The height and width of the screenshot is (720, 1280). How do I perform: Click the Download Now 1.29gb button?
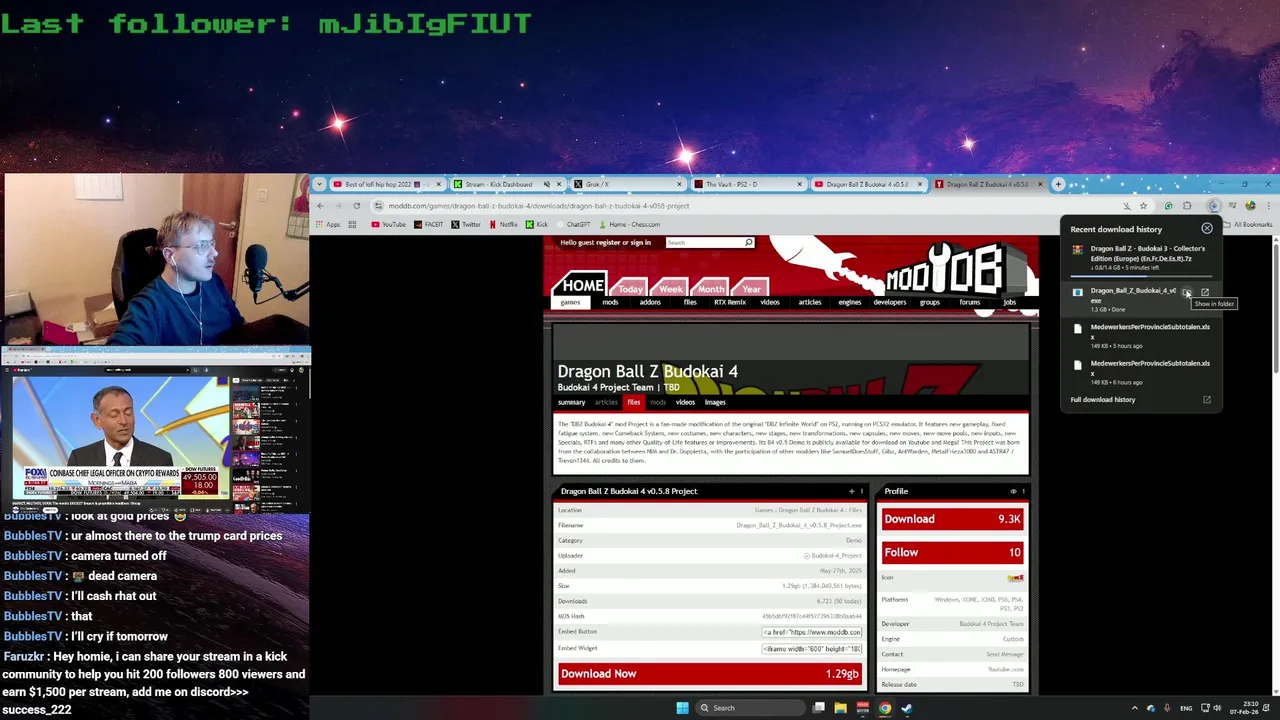point(709,674)
